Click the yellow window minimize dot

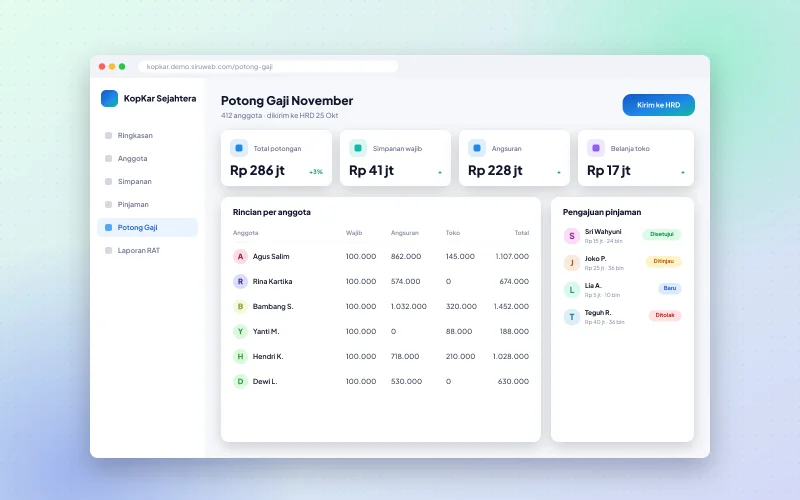tap(112, 66)
